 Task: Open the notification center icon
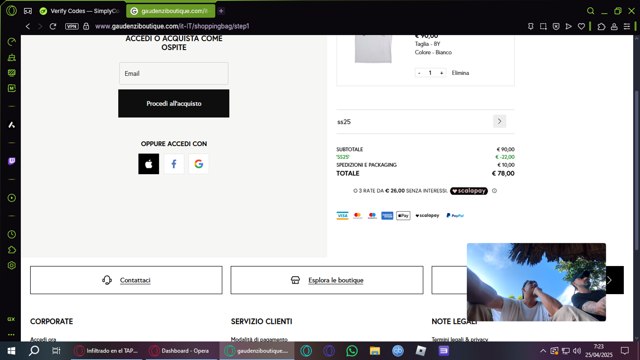[624, 351]
